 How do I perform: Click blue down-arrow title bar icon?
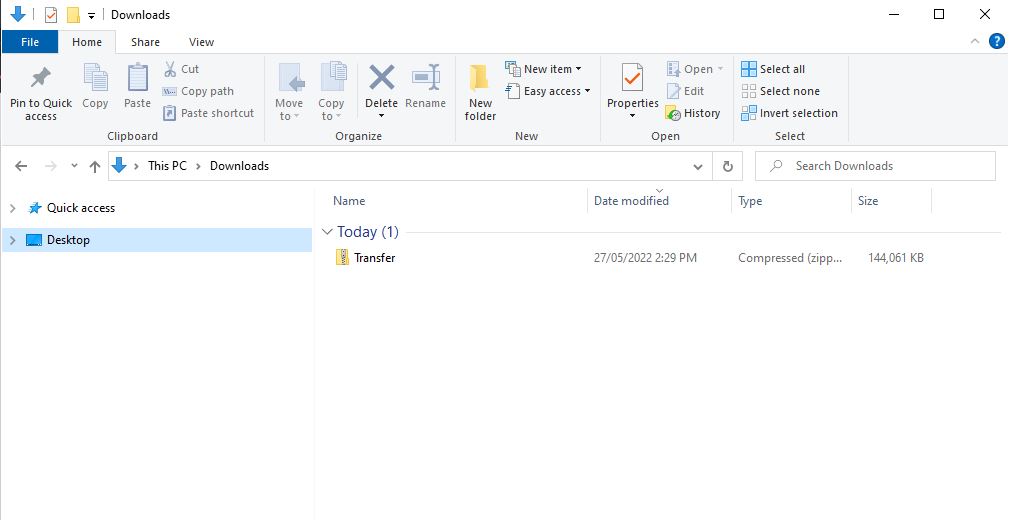coord(17,14)
